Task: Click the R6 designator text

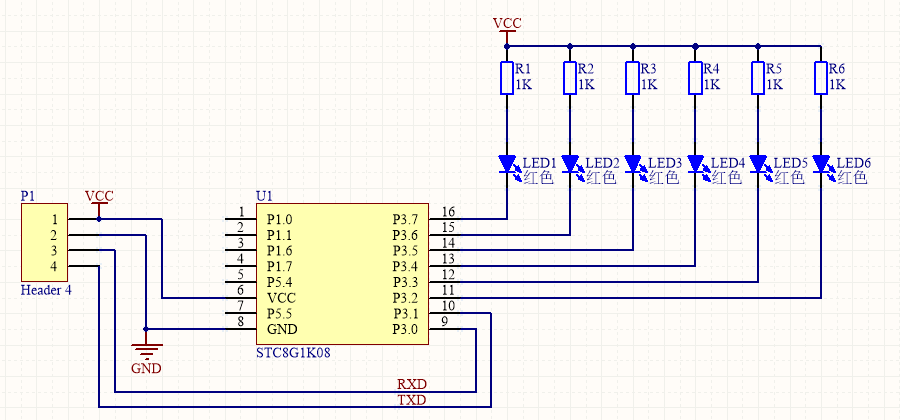Action: (x=837, y=69)
